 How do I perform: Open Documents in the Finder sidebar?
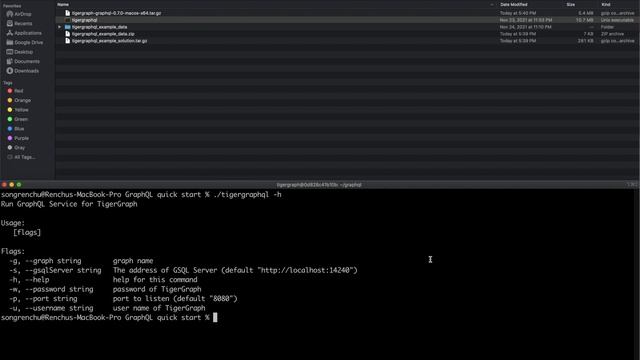coord(23,61)
